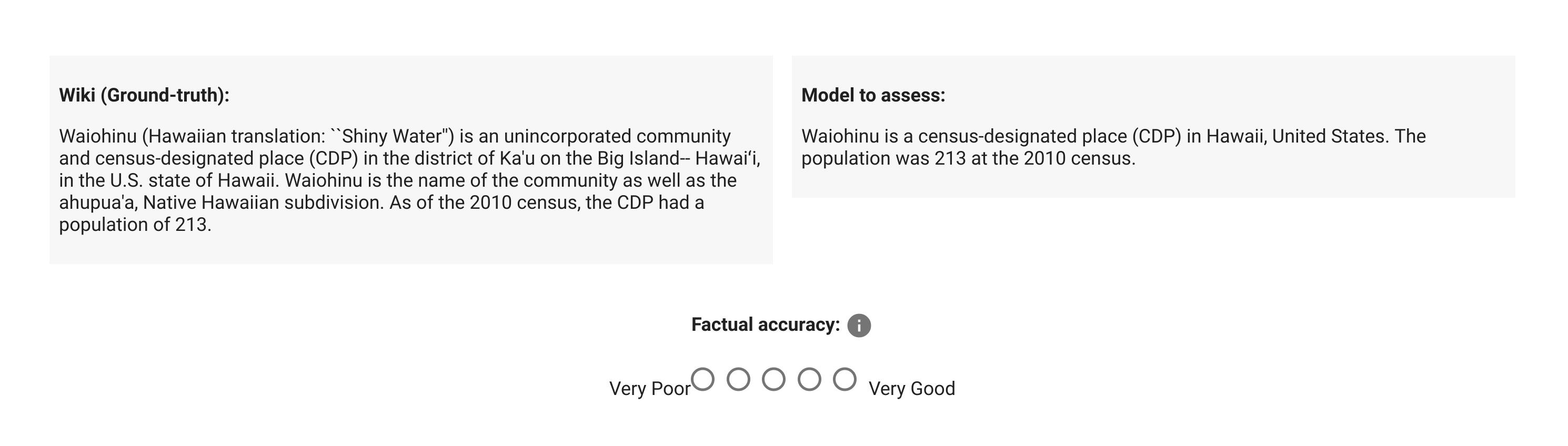Click the Wiki (Ground-truth) heading
The image size is (1568, 446).
(x=144, y=95)
